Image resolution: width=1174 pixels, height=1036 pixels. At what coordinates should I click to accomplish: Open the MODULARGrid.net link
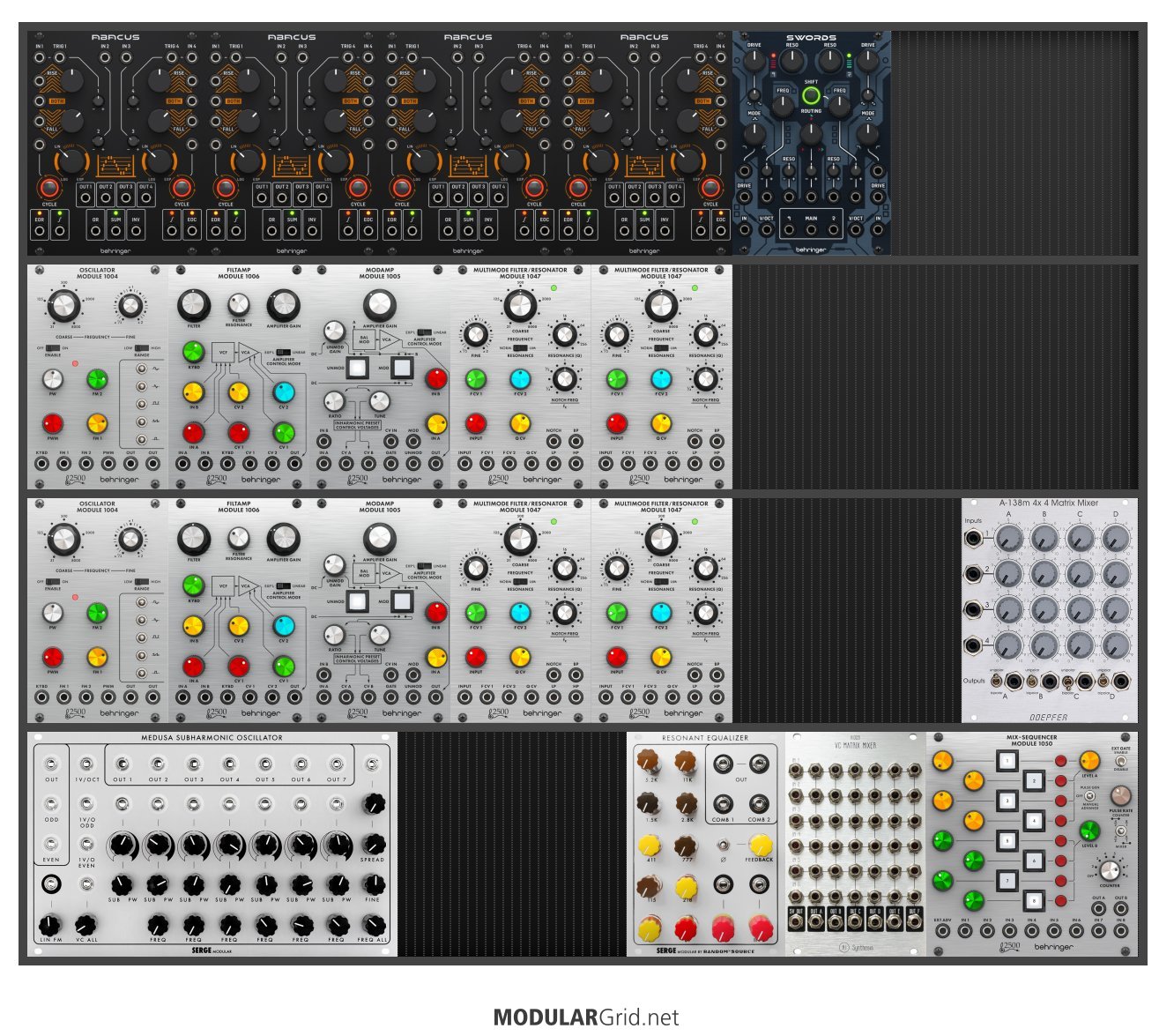pos(586,1017)
